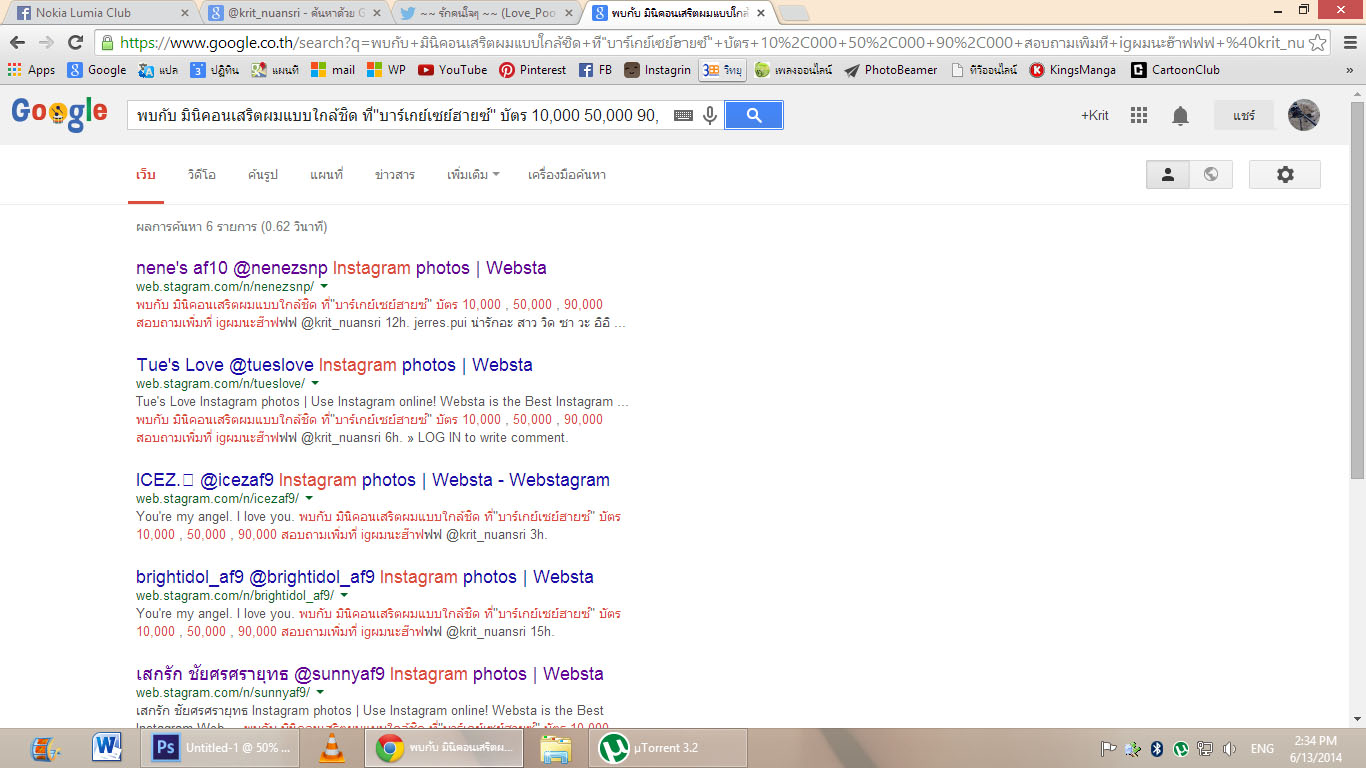
Task: Open Microsoft Word from the taskbar
Action: click(107, 748)
